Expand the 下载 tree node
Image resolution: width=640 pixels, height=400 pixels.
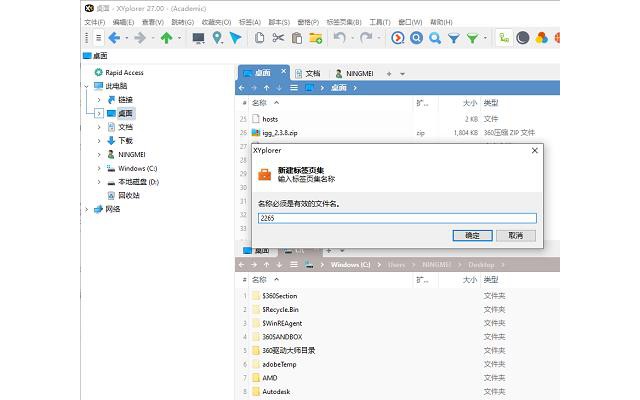click(99, 141)
